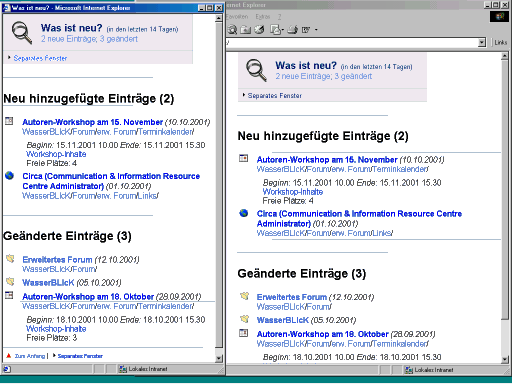Viewport: 512px width, 384px height.
Task: Click calendar icon beside Autoren-Workshop am 18. Oktober in right window
Action: coord(244,333)
